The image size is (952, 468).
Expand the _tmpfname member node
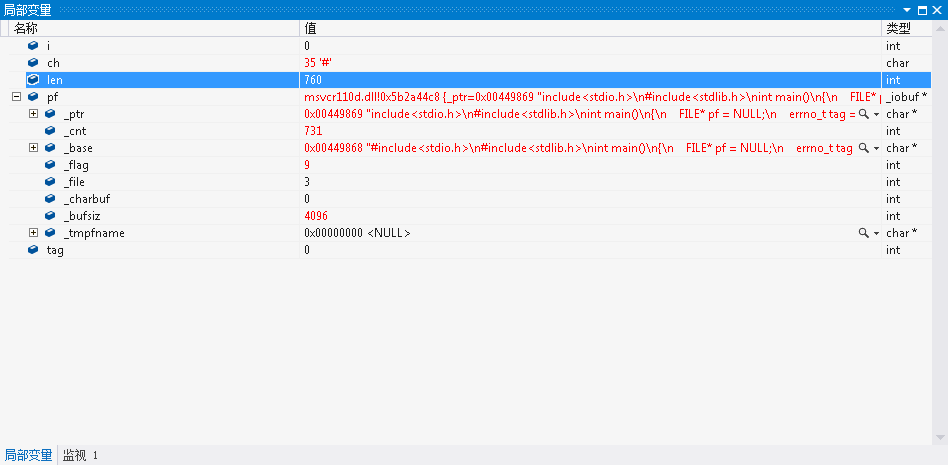[33, 233]
